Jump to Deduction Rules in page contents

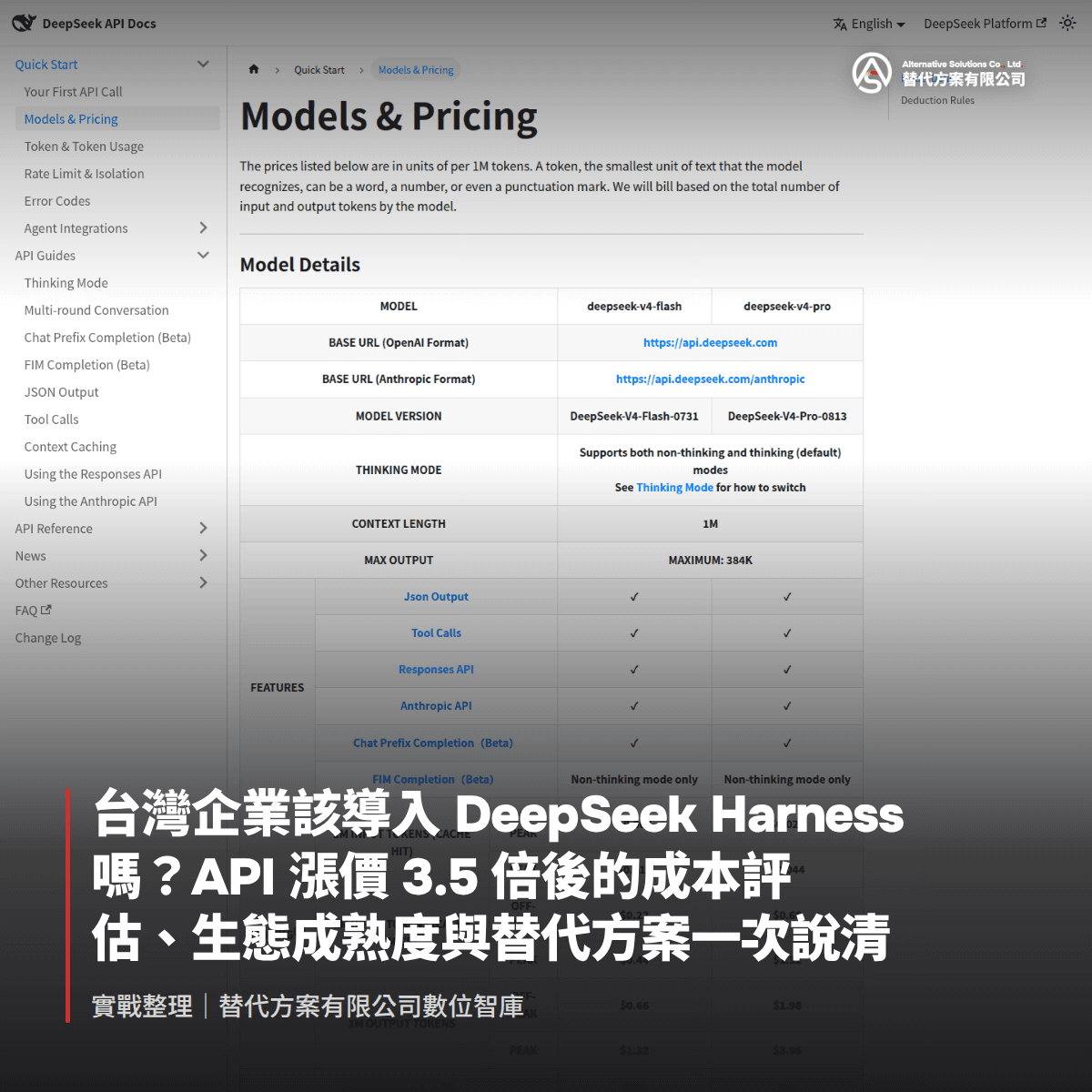(x=937, y=100)
